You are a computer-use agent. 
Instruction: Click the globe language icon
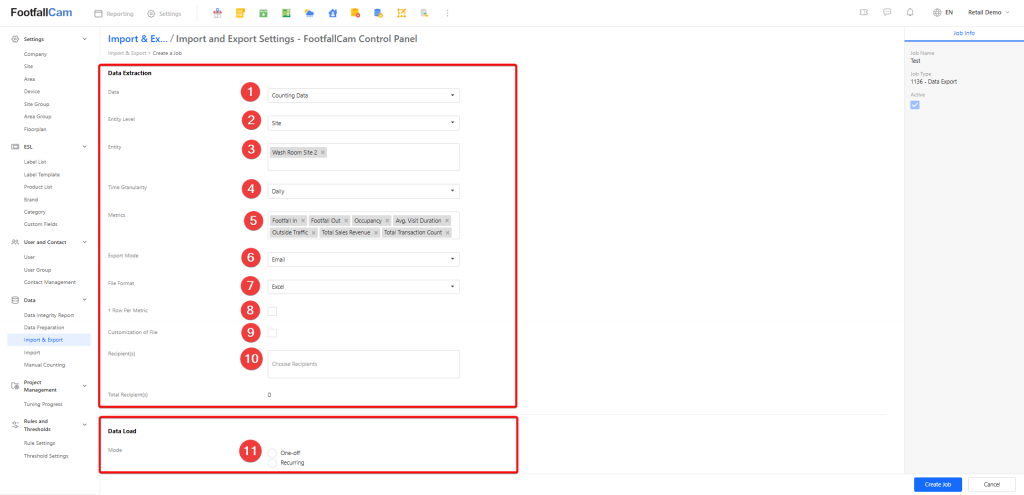pos(937,12)
